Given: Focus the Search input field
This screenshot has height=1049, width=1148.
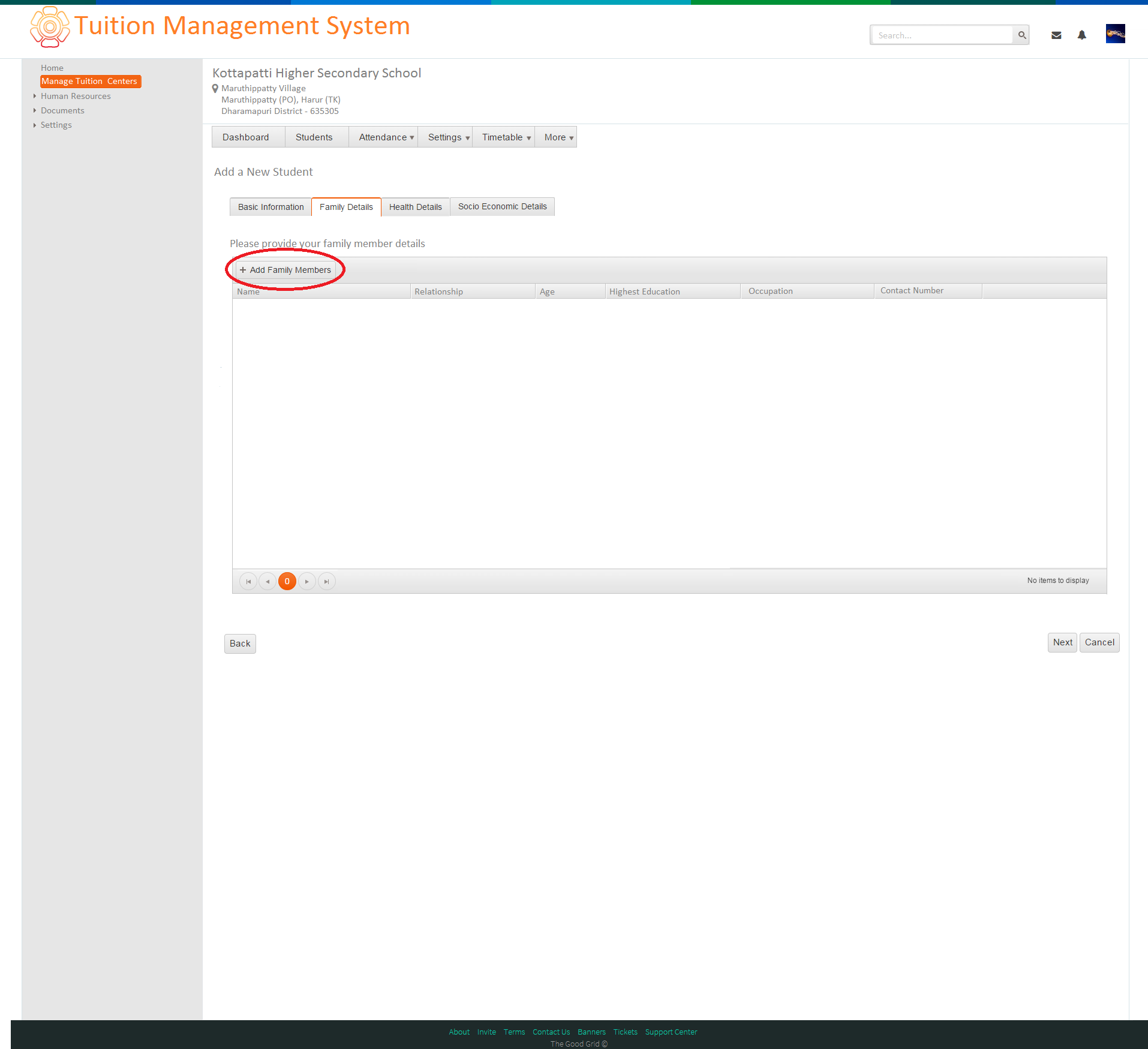Looking at the screenshot, I should [942, 35].
